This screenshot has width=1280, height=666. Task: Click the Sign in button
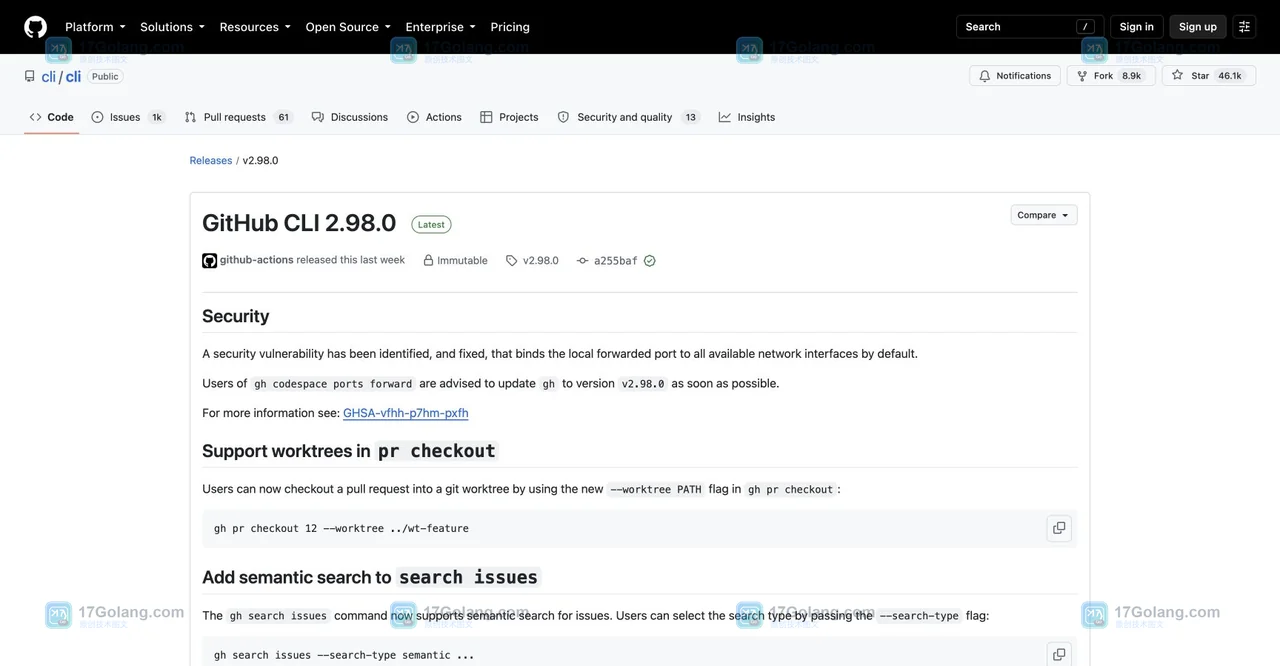click(1136, 27)
